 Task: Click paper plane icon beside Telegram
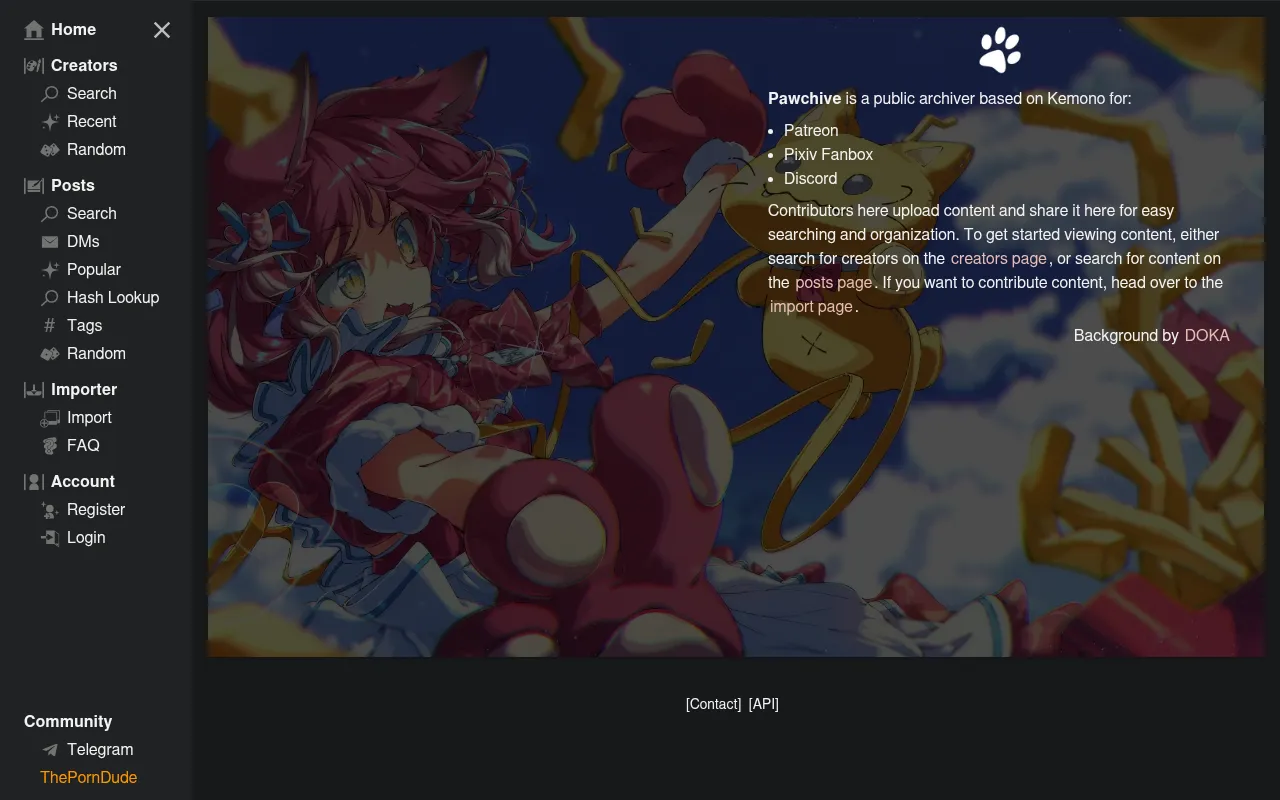tap(50, 750)
